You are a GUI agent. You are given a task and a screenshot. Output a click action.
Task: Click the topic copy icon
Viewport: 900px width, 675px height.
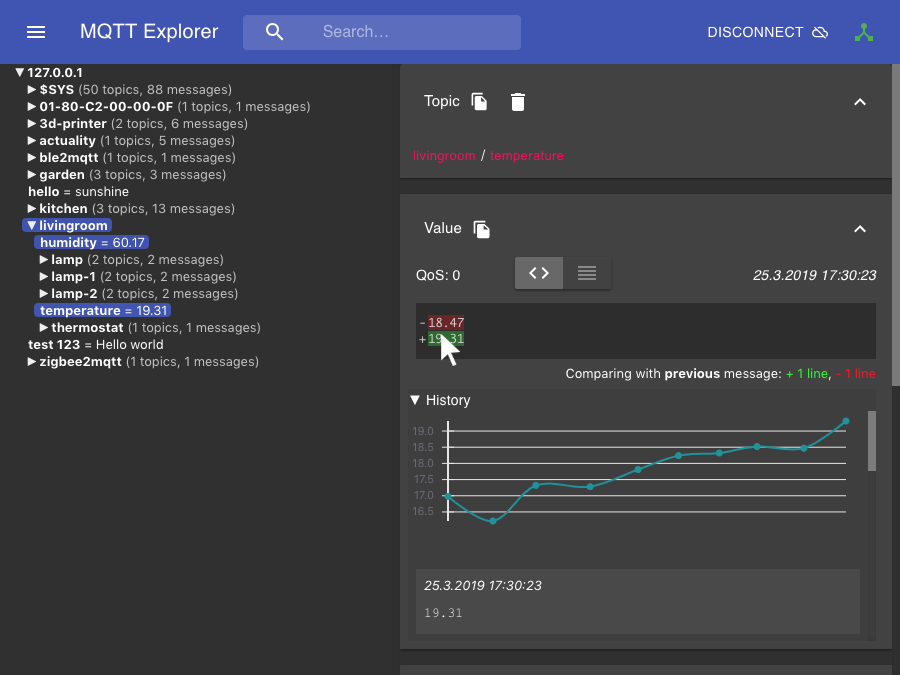[478, 101]
